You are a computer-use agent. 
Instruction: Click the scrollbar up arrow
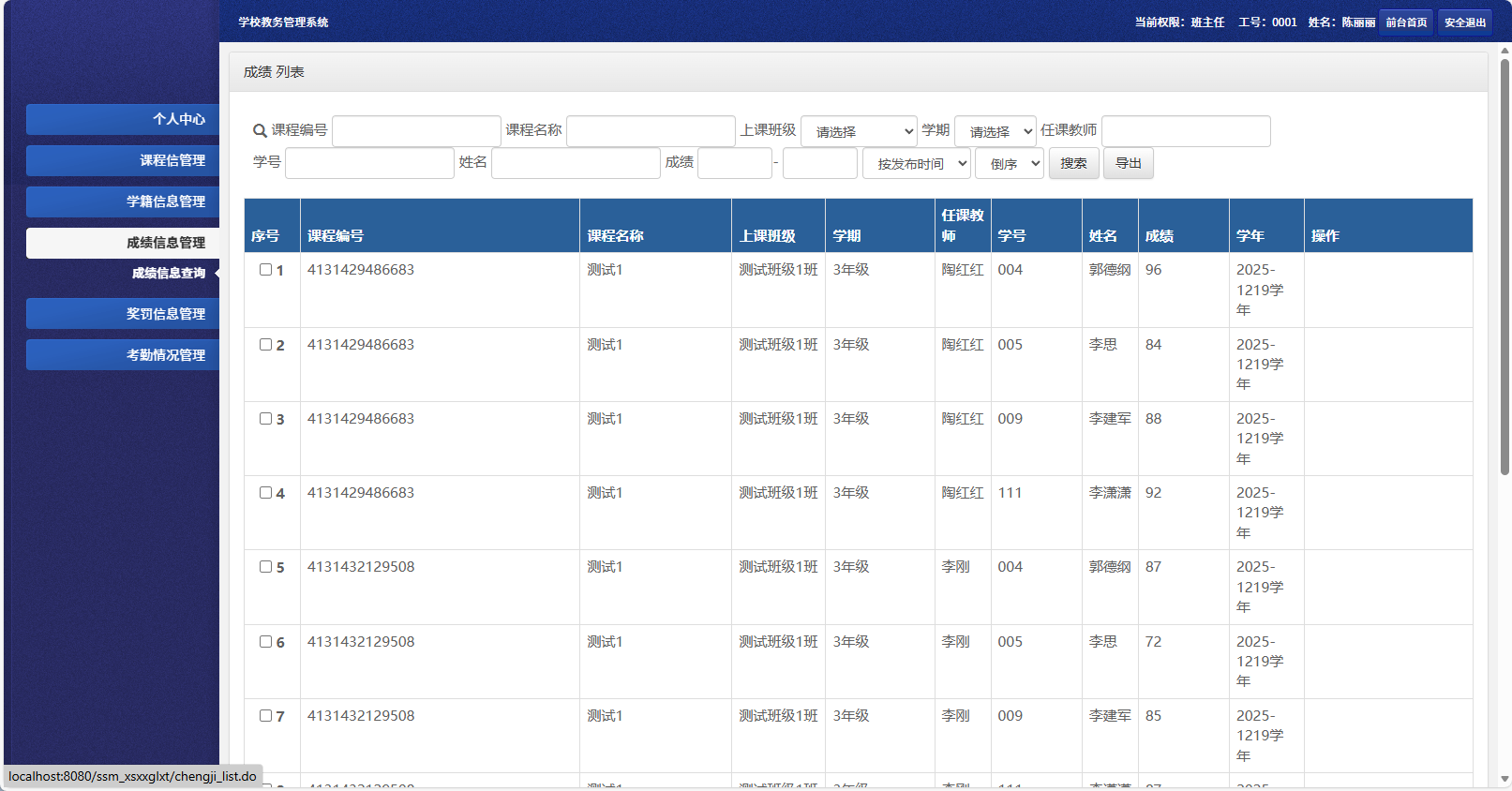tap(1505, 51)
